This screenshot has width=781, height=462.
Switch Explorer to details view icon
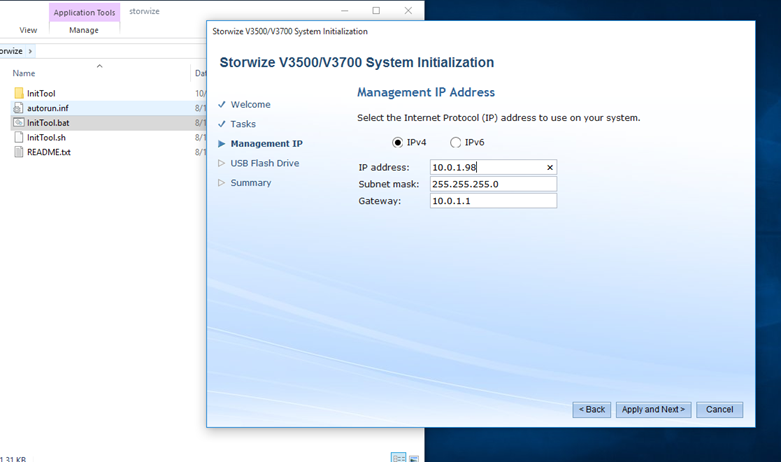coord(398,458)
